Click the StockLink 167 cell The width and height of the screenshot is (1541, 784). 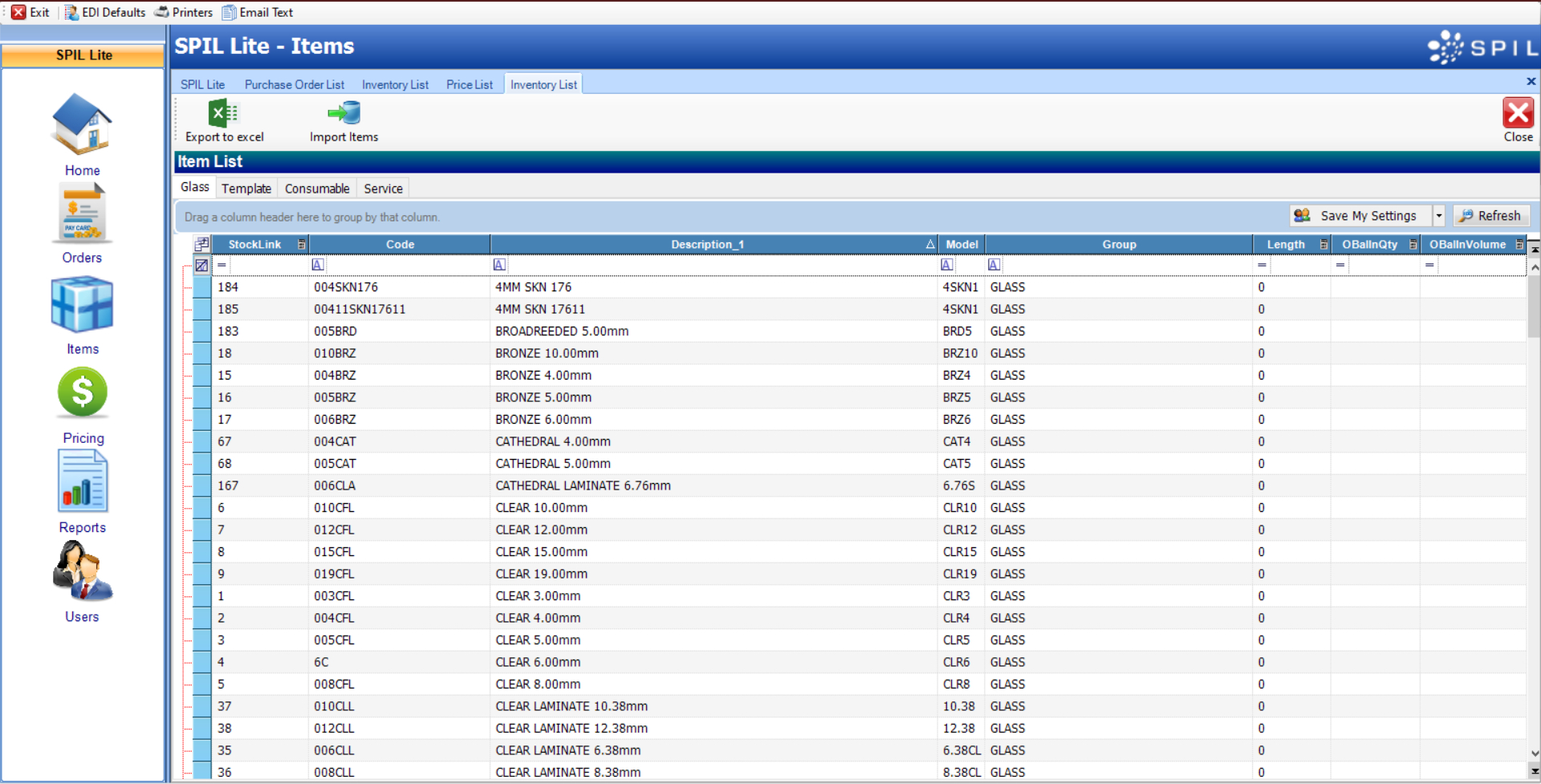260,485
